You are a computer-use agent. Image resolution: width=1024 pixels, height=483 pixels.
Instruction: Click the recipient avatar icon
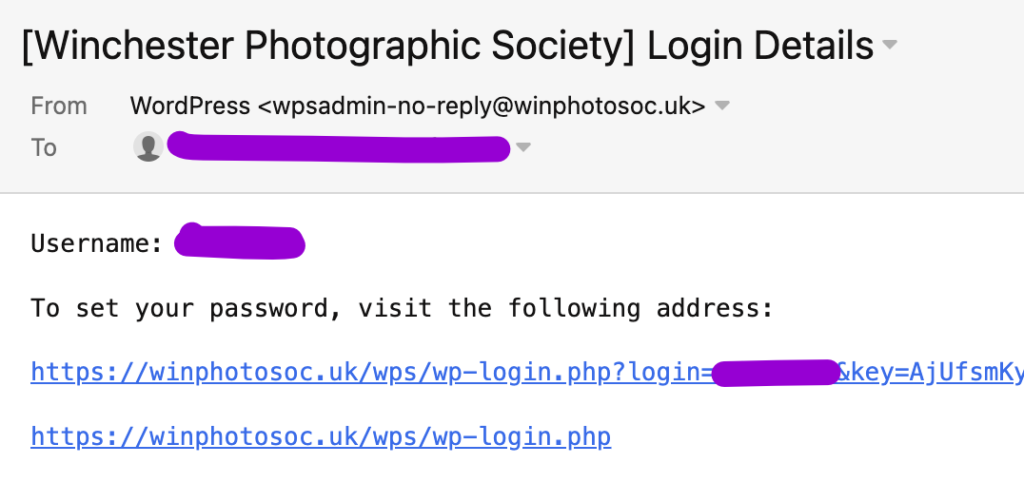tap(148, 148)
